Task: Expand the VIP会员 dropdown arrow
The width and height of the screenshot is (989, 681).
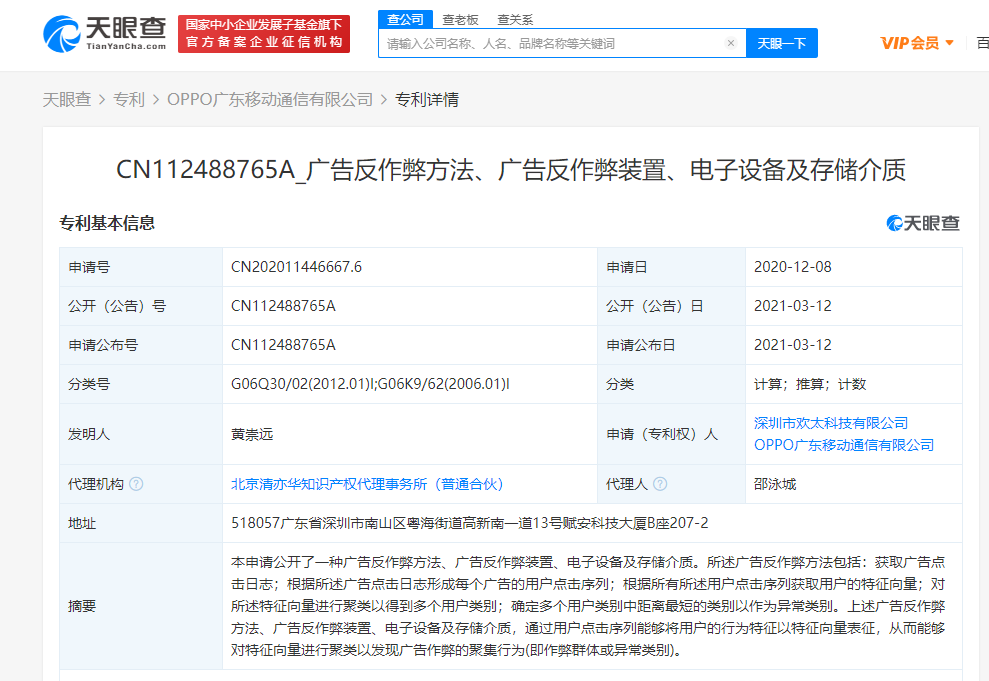Action: coord(949,44)
